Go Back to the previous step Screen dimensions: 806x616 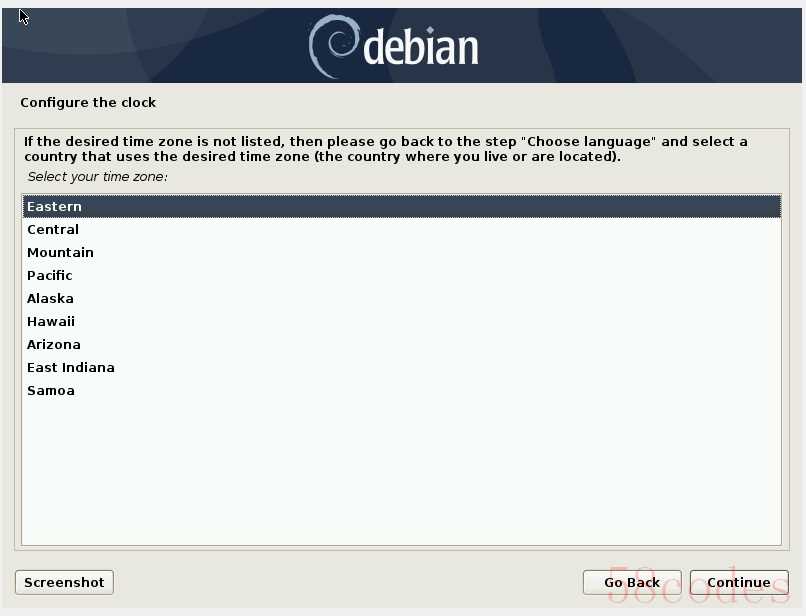(x=632, y=582)
